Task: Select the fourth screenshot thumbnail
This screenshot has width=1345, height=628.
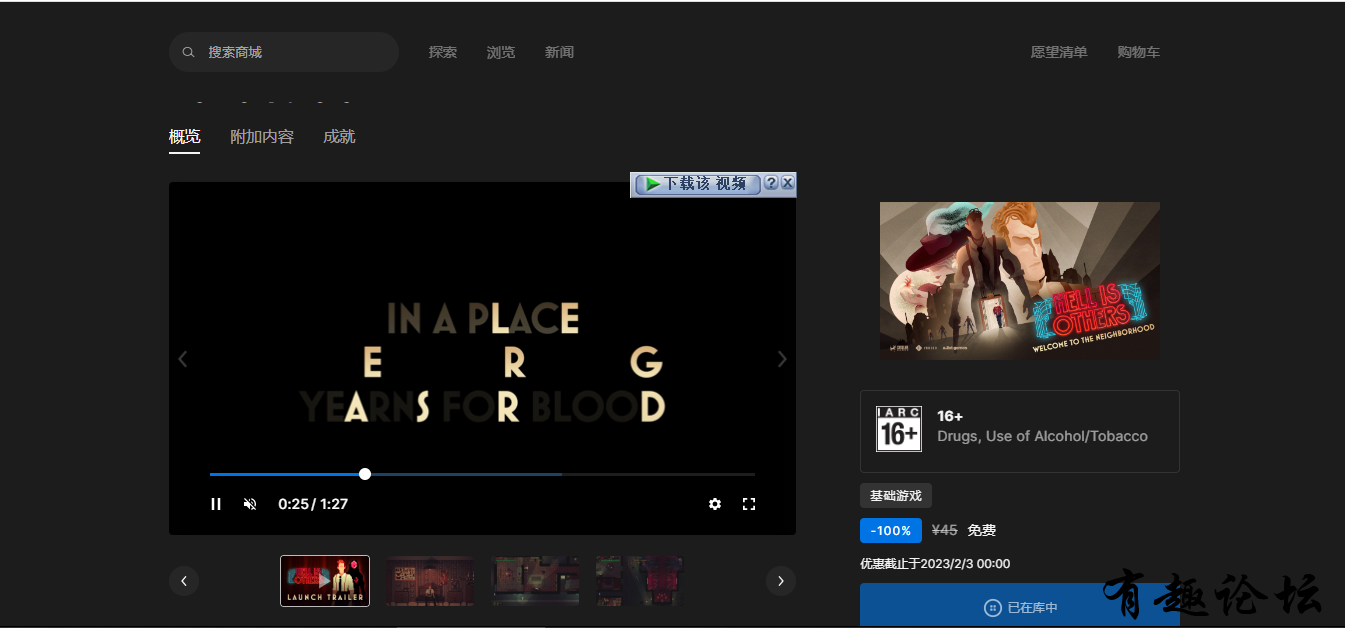Action: 640,581
